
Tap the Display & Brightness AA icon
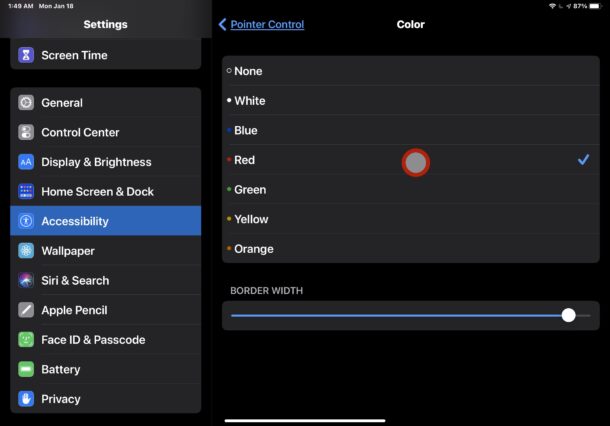[26, 162]
